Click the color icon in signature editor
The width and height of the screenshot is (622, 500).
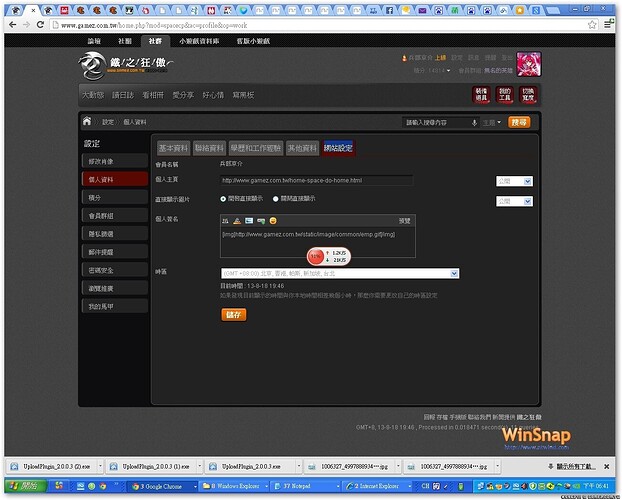pos(237,221)
